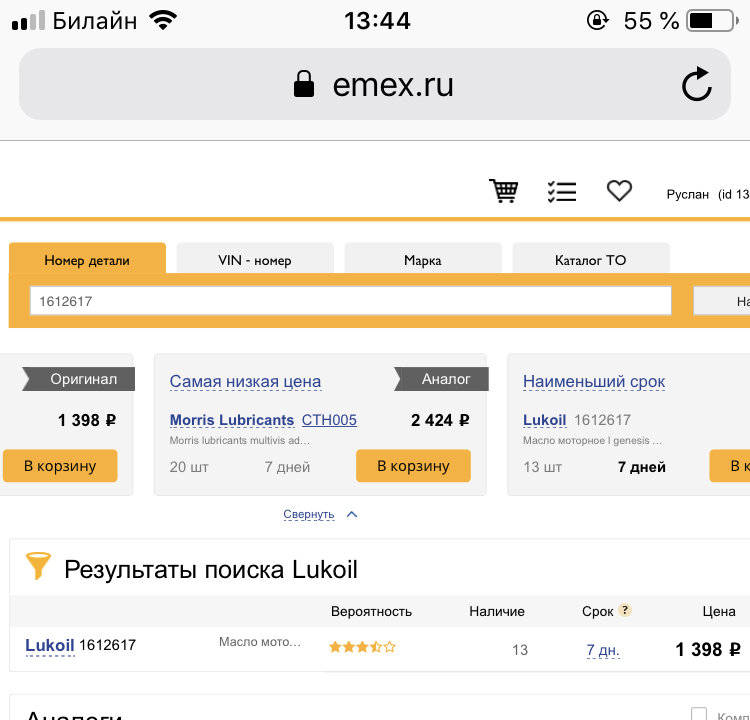Viewport: 750px width, 720px height.
Task: Click the Срок question mark help icon
Action: (625, 610)
